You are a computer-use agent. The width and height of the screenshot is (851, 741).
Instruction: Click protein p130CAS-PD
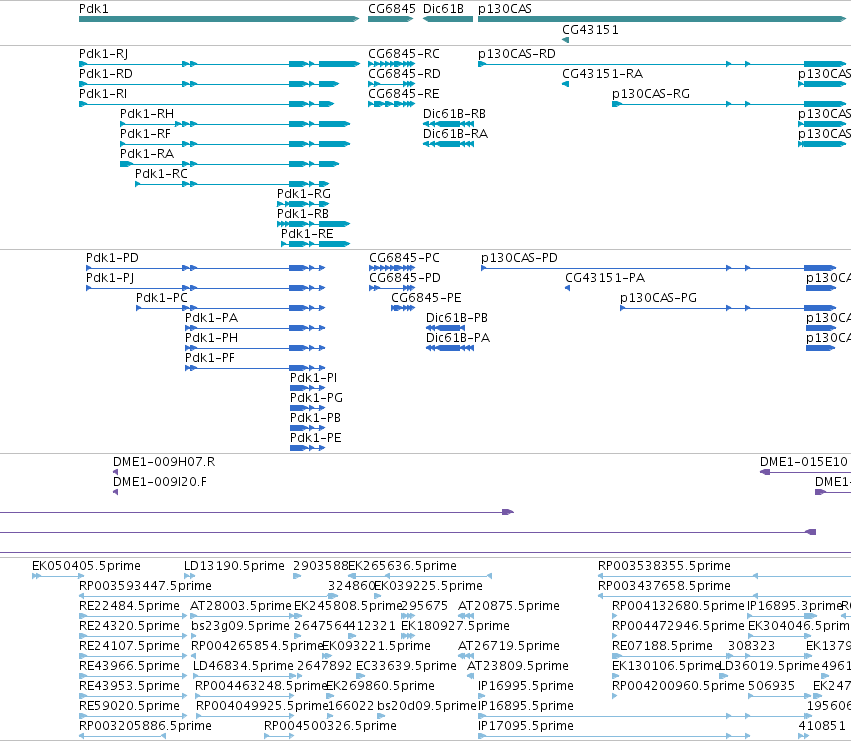[x=519, y=258]
